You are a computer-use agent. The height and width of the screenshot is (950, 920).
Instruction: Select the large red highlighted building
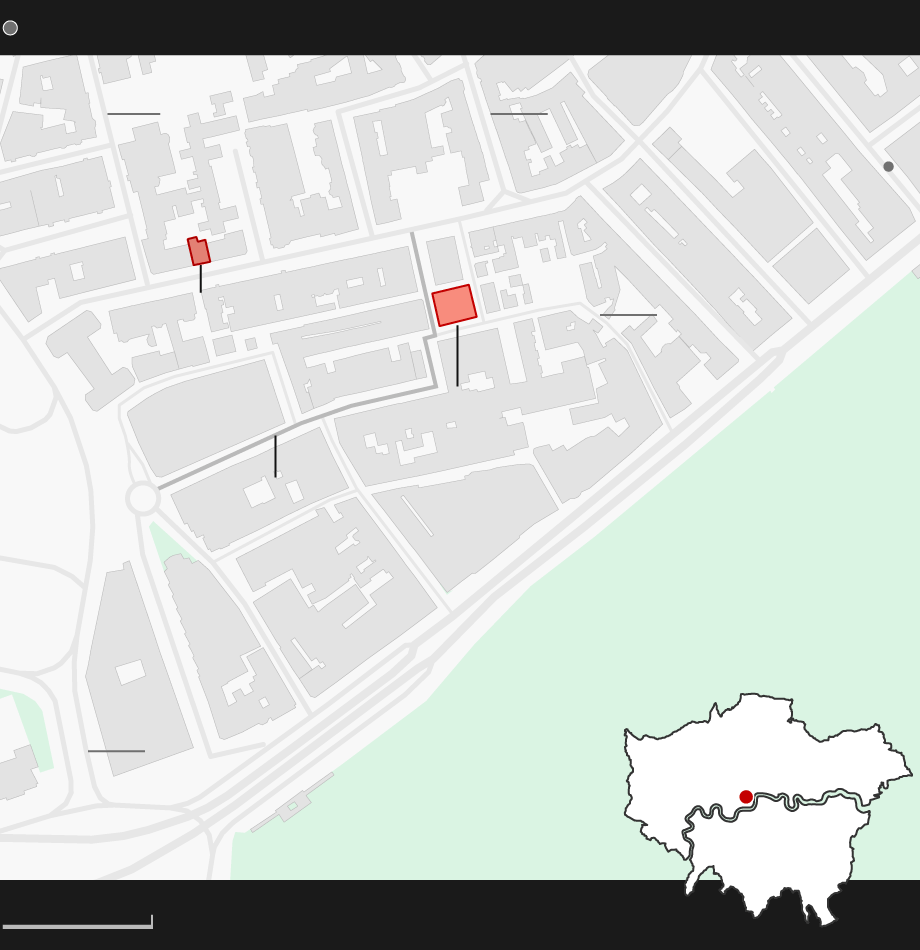coord(454,305)
